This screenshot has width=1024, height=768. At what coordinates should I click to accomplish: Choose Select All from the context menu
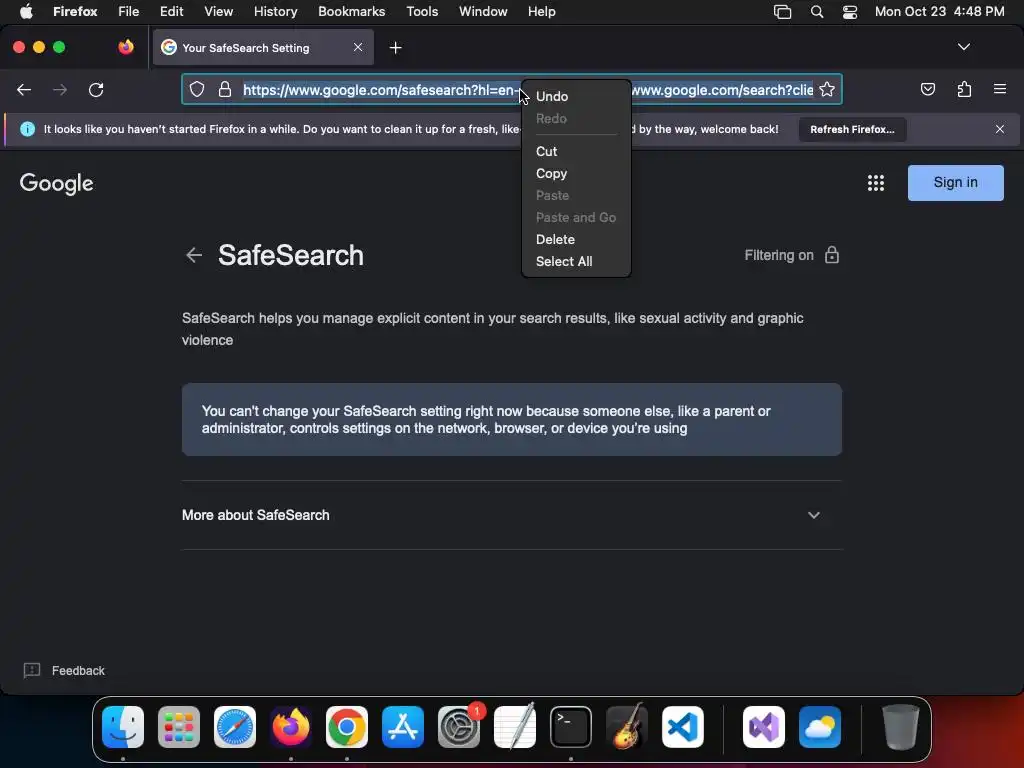click(x=576, y=261)
